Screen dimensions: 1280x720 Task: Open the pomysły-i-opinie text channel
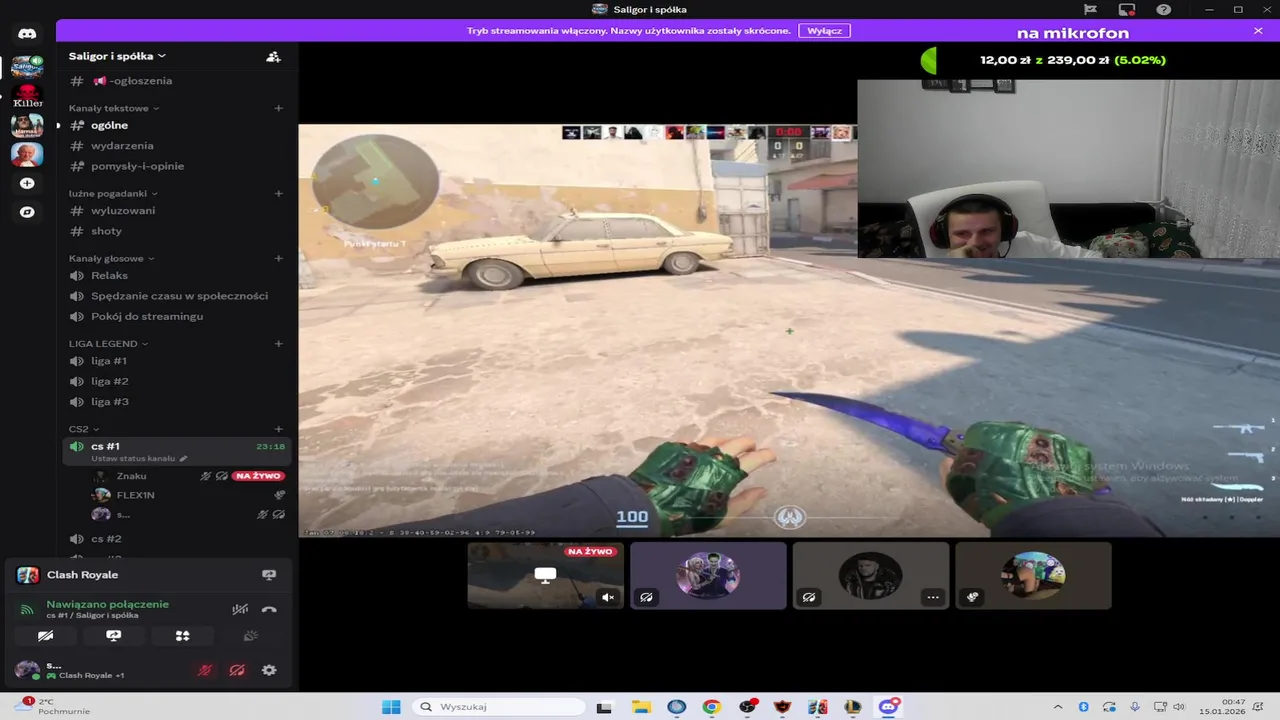[177, 166]
